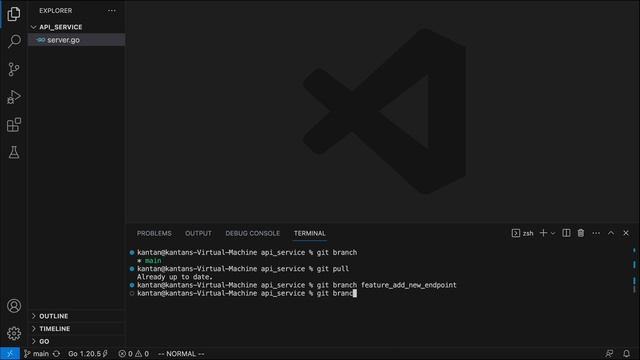Open the Accounts menu

[x=14, y=306]
